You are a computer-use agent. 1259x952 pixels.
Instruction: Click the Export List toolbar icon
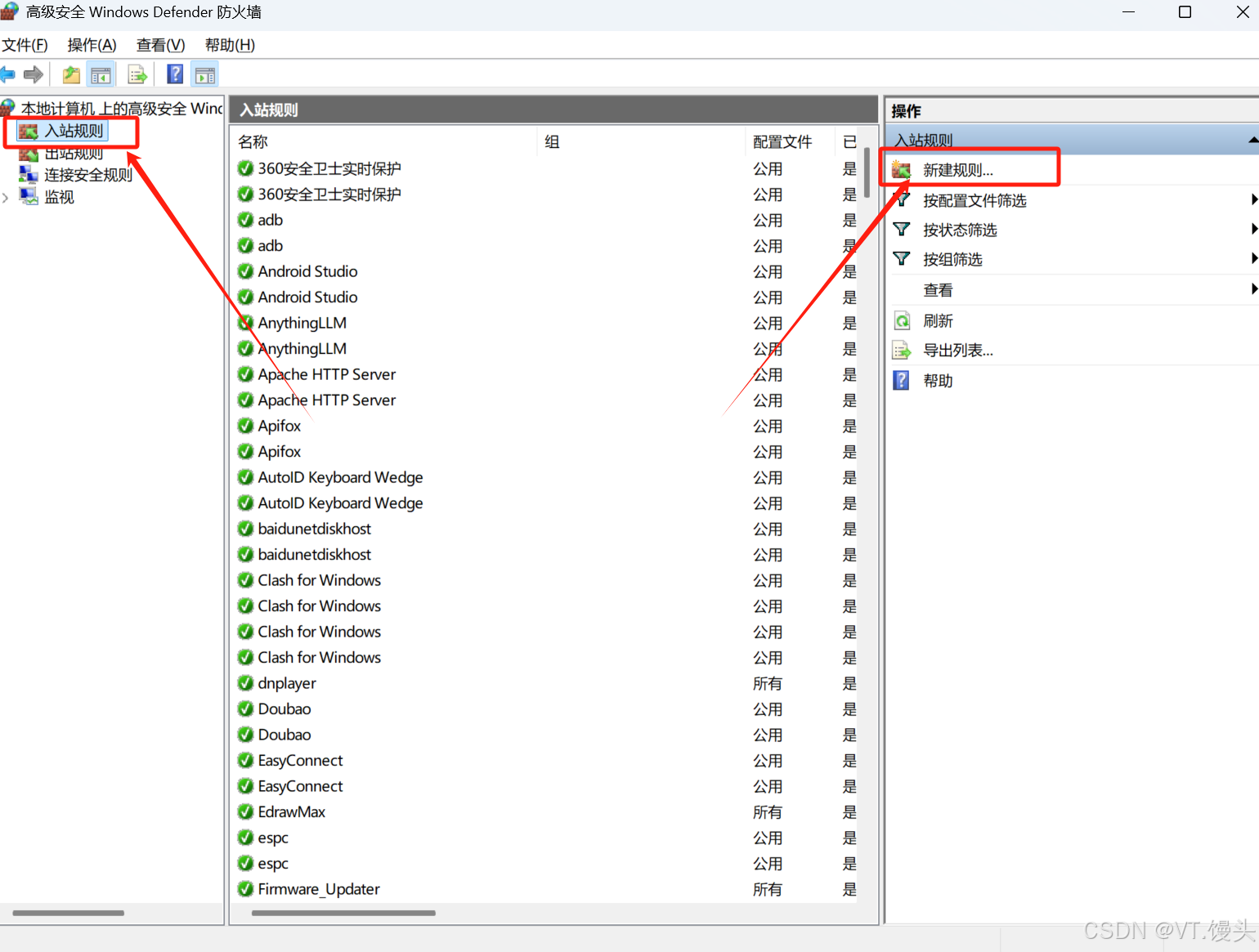pyautogui.click(x=137, y=75)
